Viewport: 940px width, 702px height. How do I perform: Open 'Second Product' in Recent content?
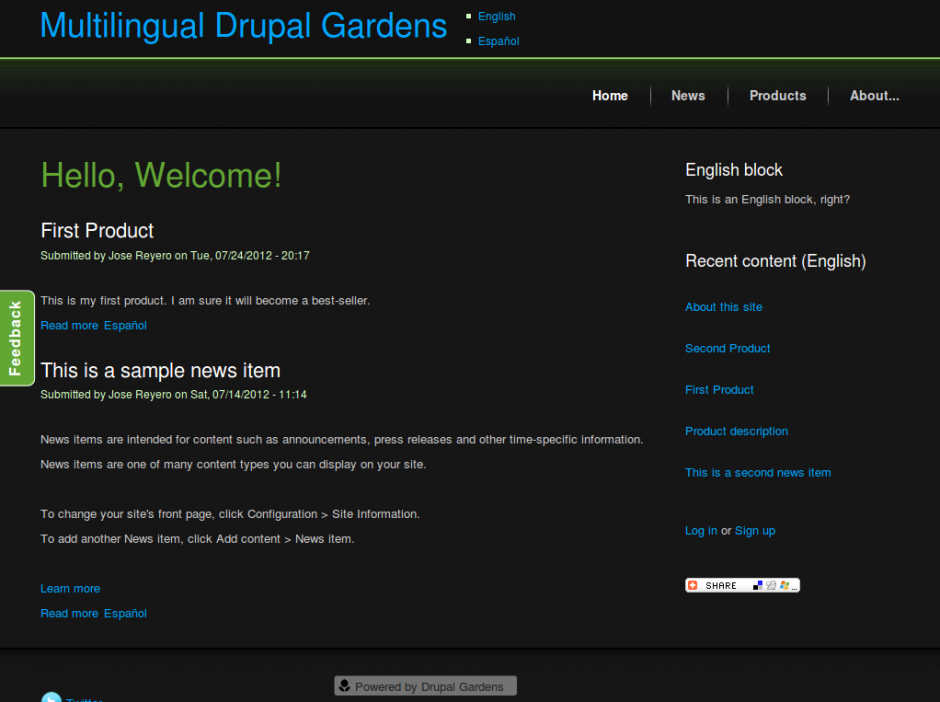coord(727,348)
